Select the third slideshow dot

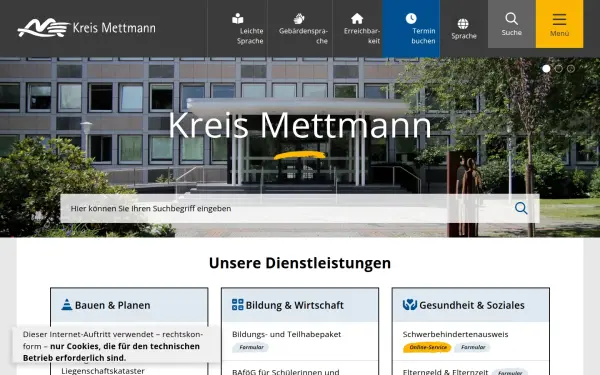(x=571, y=68)
